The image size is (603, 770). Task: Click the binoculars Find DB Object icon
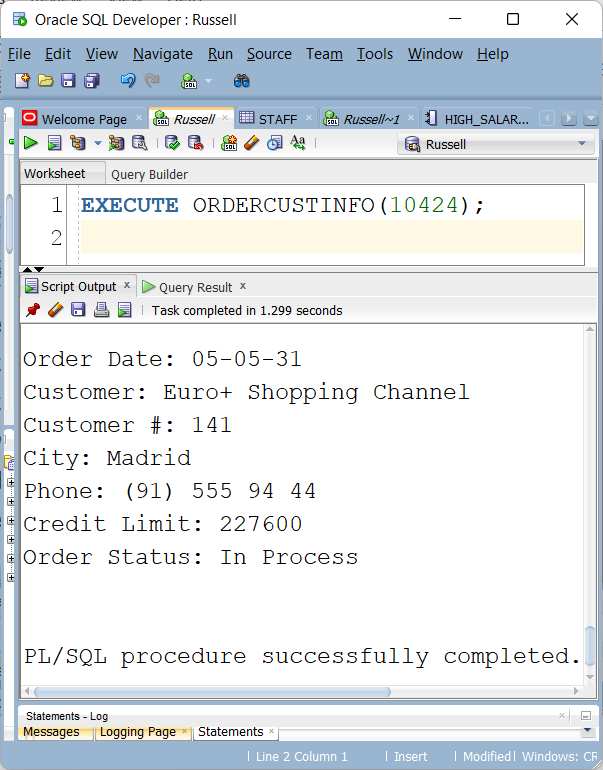click(241, 81)
